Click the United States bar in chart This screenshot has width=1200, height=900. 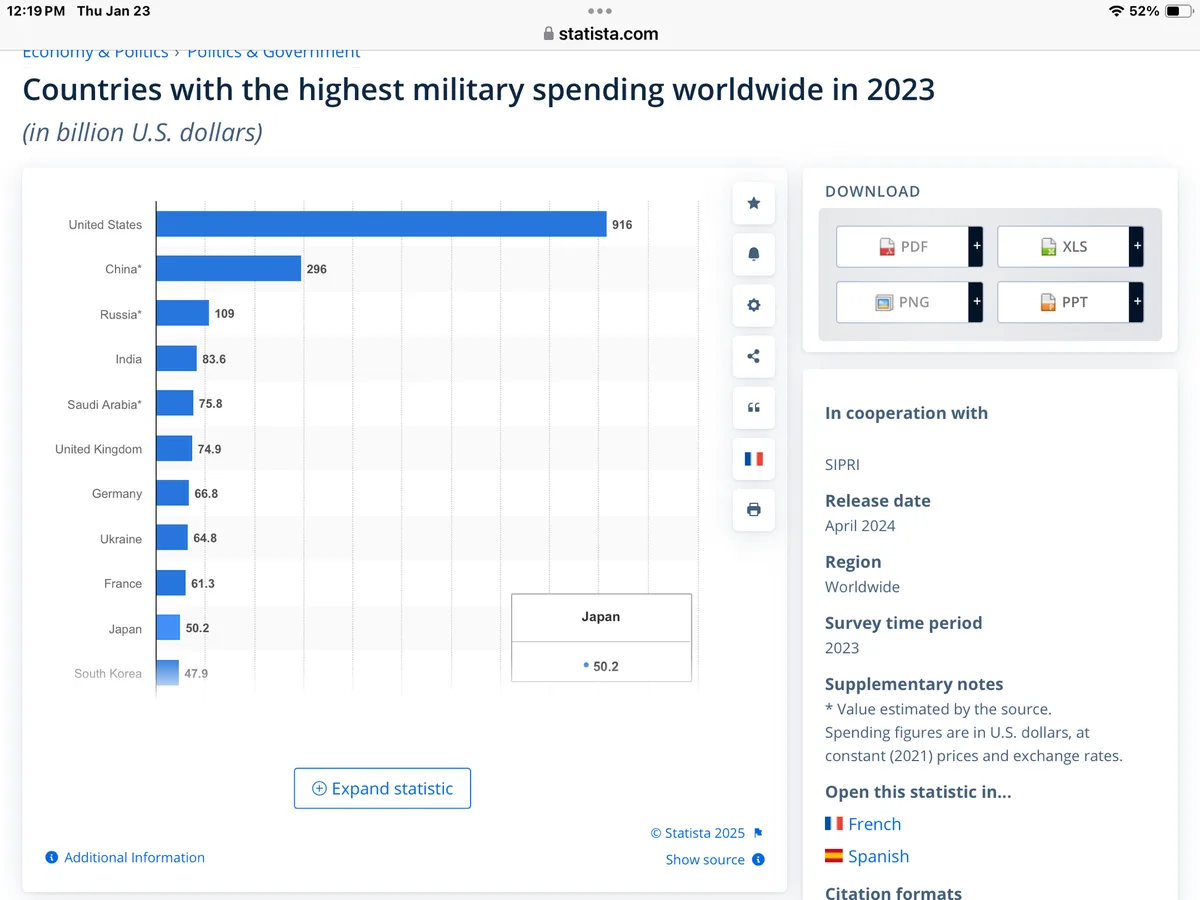tap(381, 224)
